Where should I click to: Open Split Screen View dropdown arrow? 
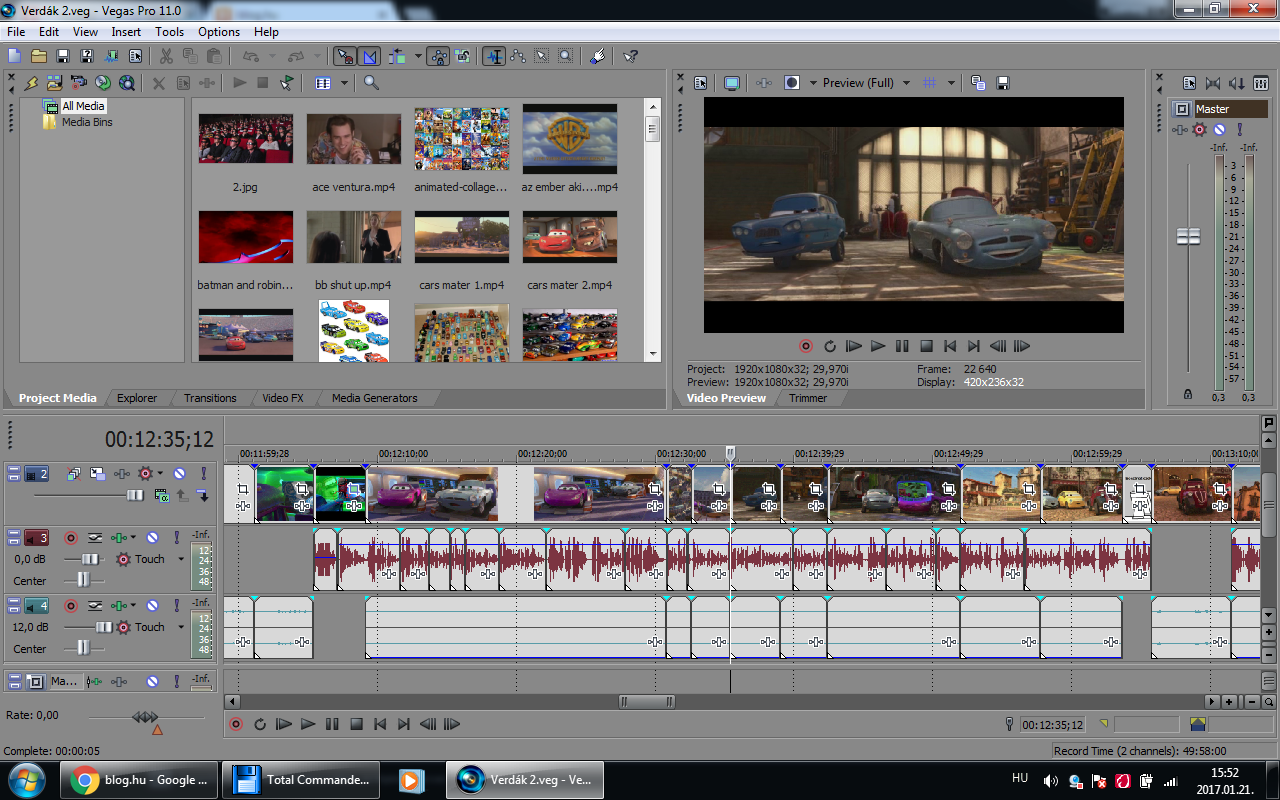[x=814, y=83]
